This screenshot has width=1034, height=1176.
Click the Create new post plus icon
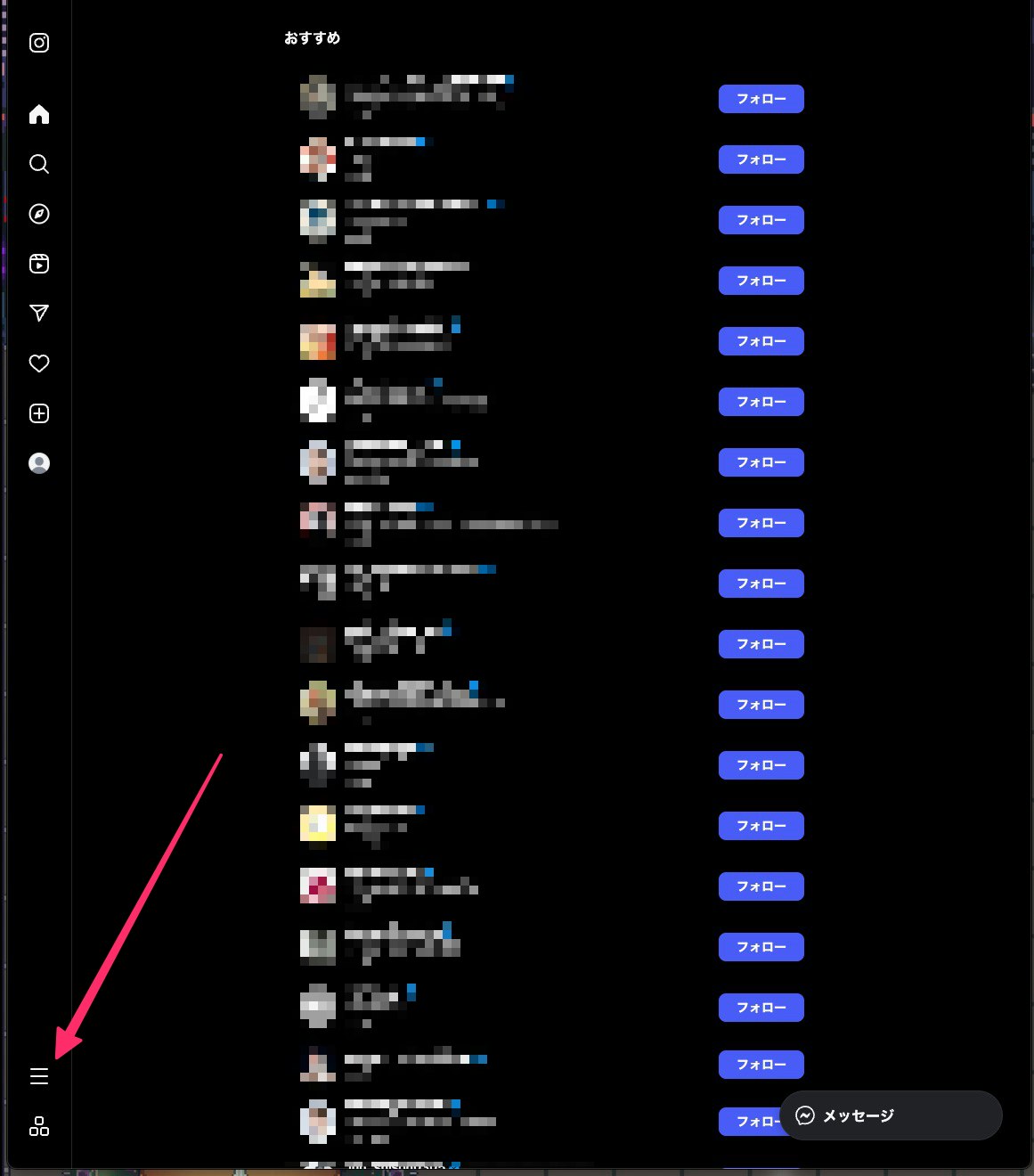[x=39, y=413]
